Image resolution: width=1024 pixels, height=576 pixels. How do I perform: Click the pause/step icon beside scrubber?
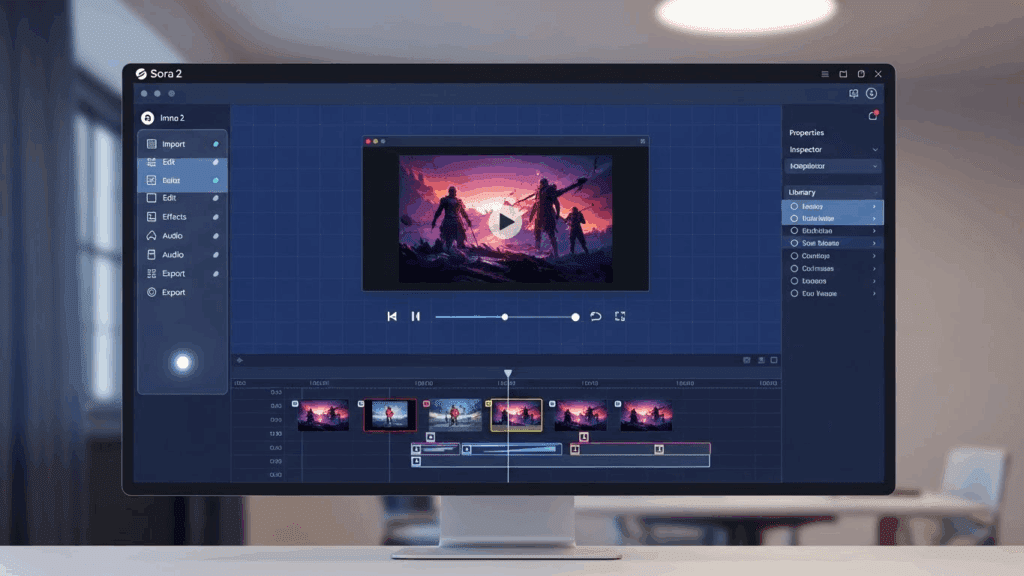(416, 316)
